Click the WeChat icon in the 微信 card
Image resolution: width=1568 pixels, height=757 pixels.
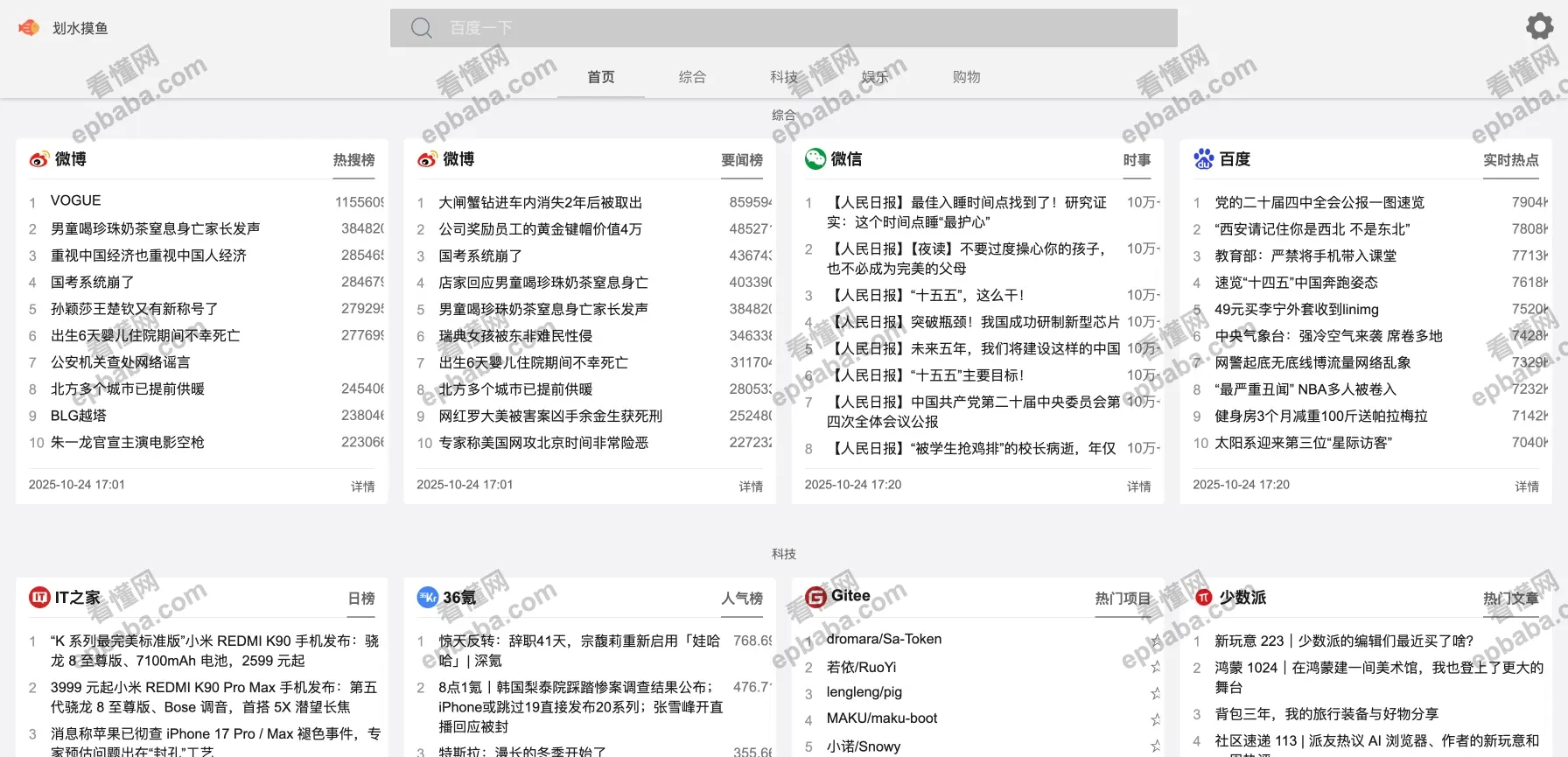(815, 158)
